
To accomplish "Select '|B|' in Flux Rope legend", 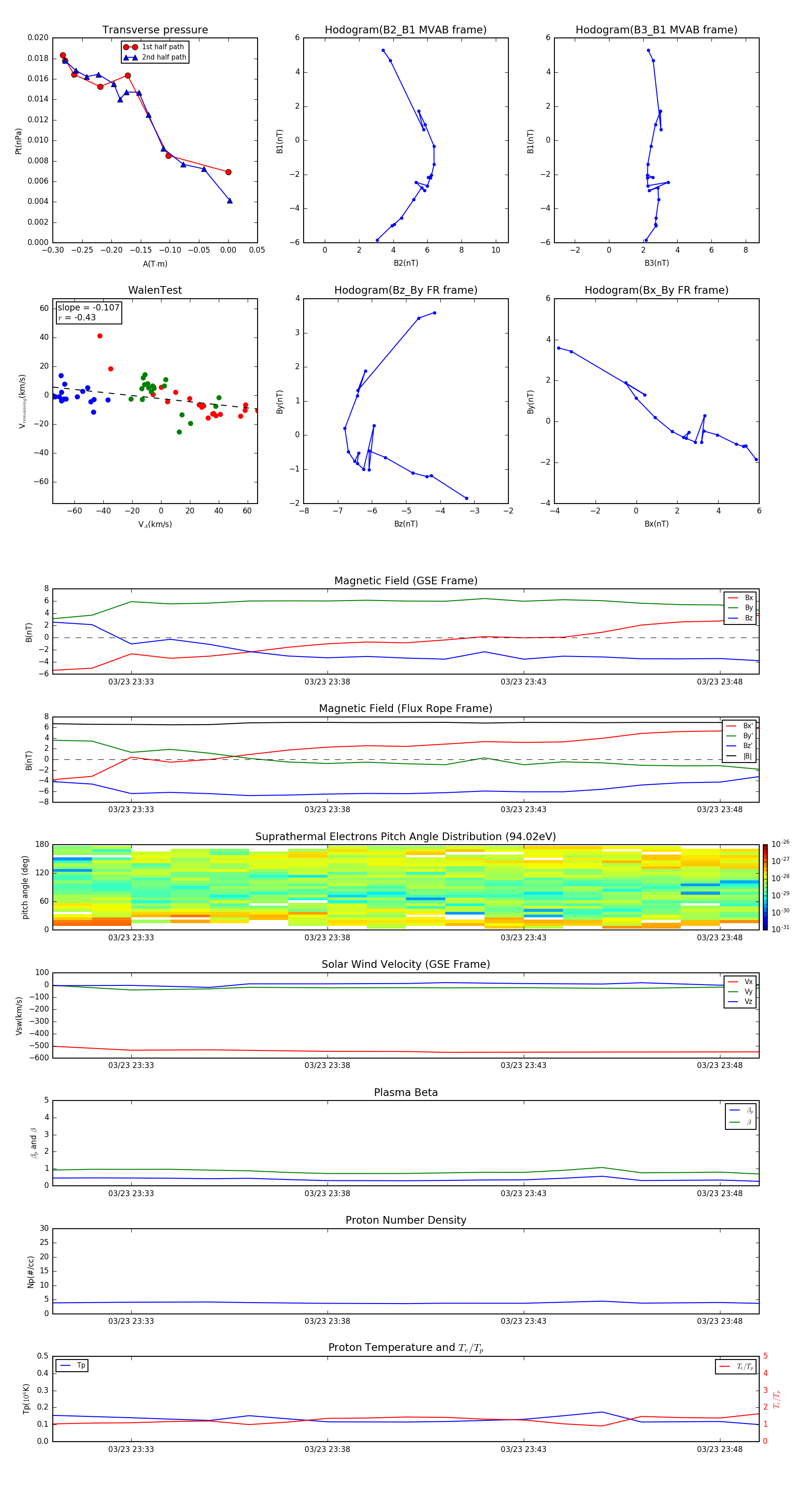I will click(740, 756).
